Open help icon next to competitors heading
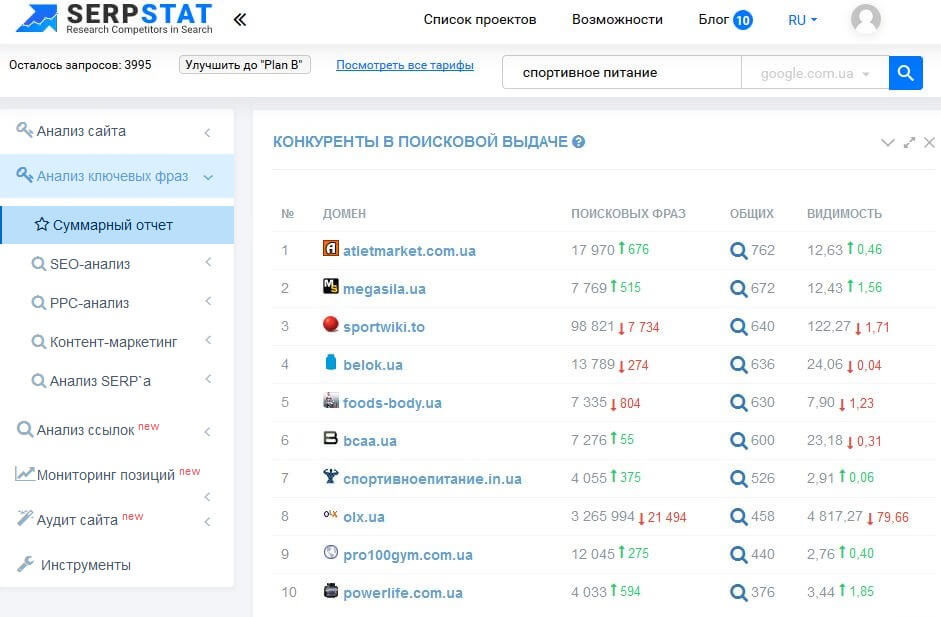Viewport: 941px width, 617px height. click(579, 142)
